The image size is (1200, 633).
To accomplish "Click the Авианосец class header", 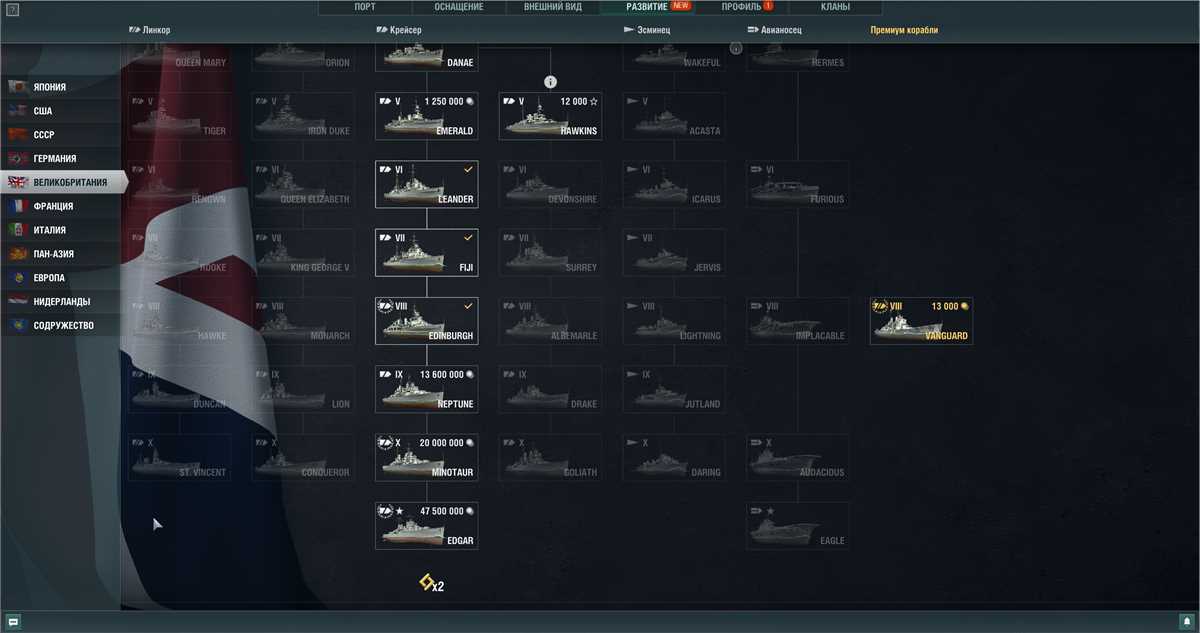I will pos(775,30).
